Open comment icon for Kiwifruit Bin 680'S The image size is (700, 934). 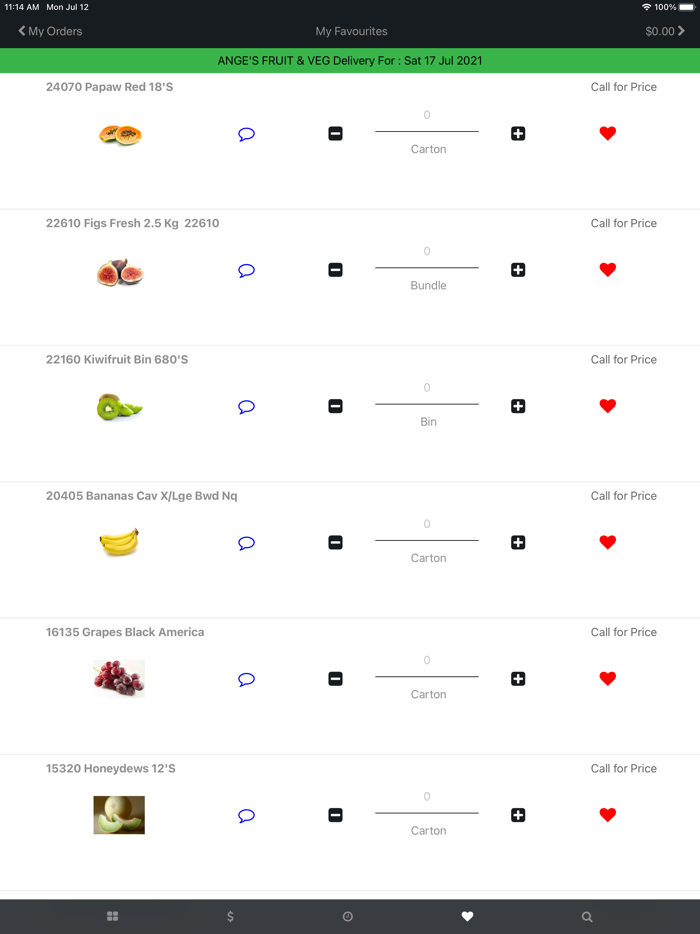[246, 406]
